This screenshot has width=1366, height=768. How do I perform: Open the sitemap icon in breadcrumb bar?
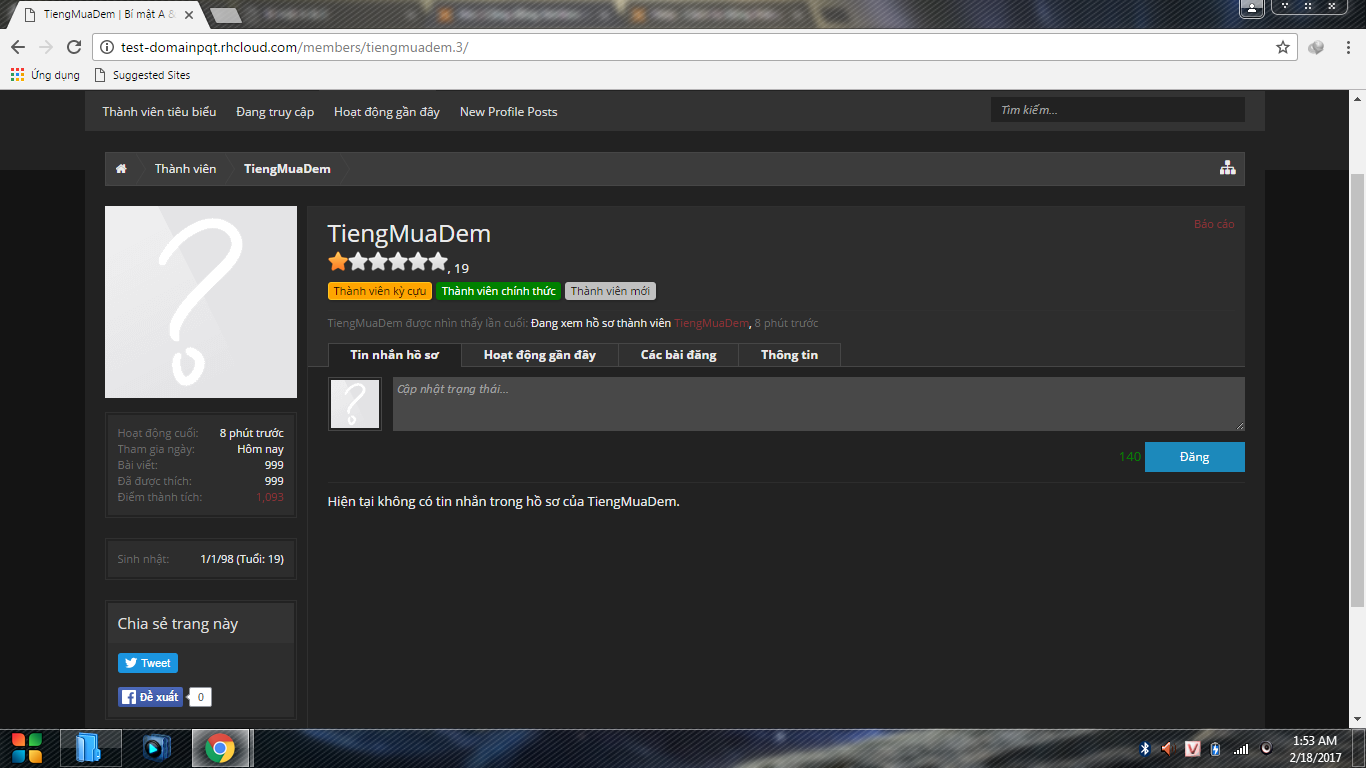[x=1227, y=169]
